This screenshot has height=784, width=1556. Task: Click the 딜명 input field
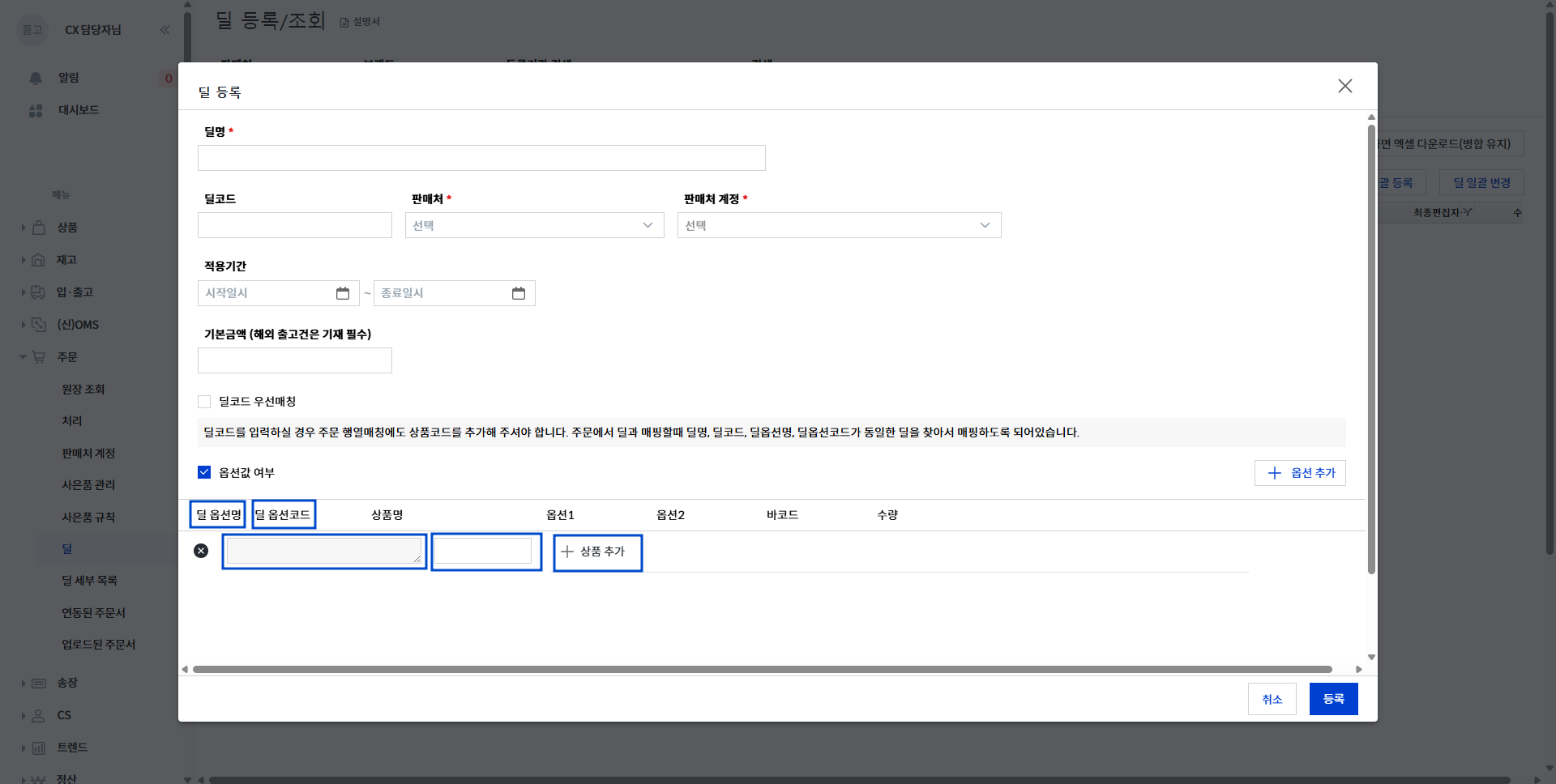pyautogui.click(x=481, y=158)
